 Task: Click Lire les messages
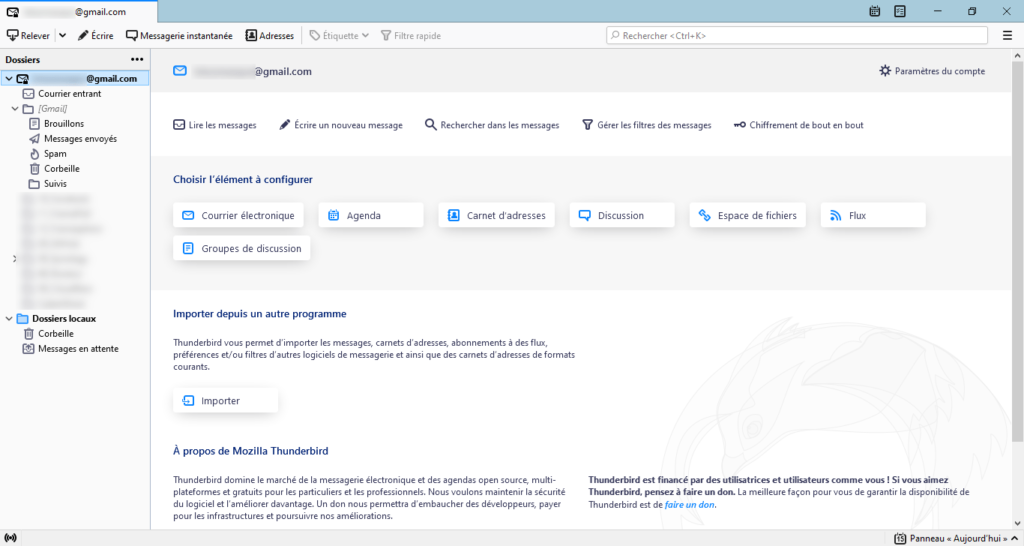tap(215, 125)
